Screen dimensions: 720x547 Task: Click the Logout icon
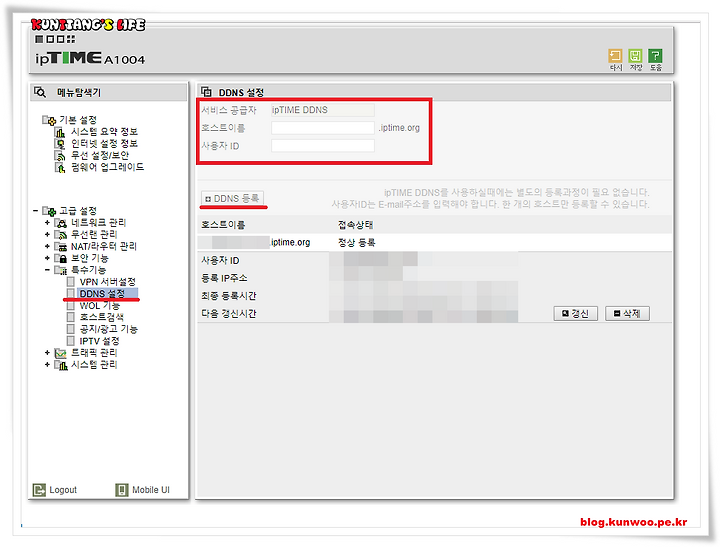[x=39, y=490]
